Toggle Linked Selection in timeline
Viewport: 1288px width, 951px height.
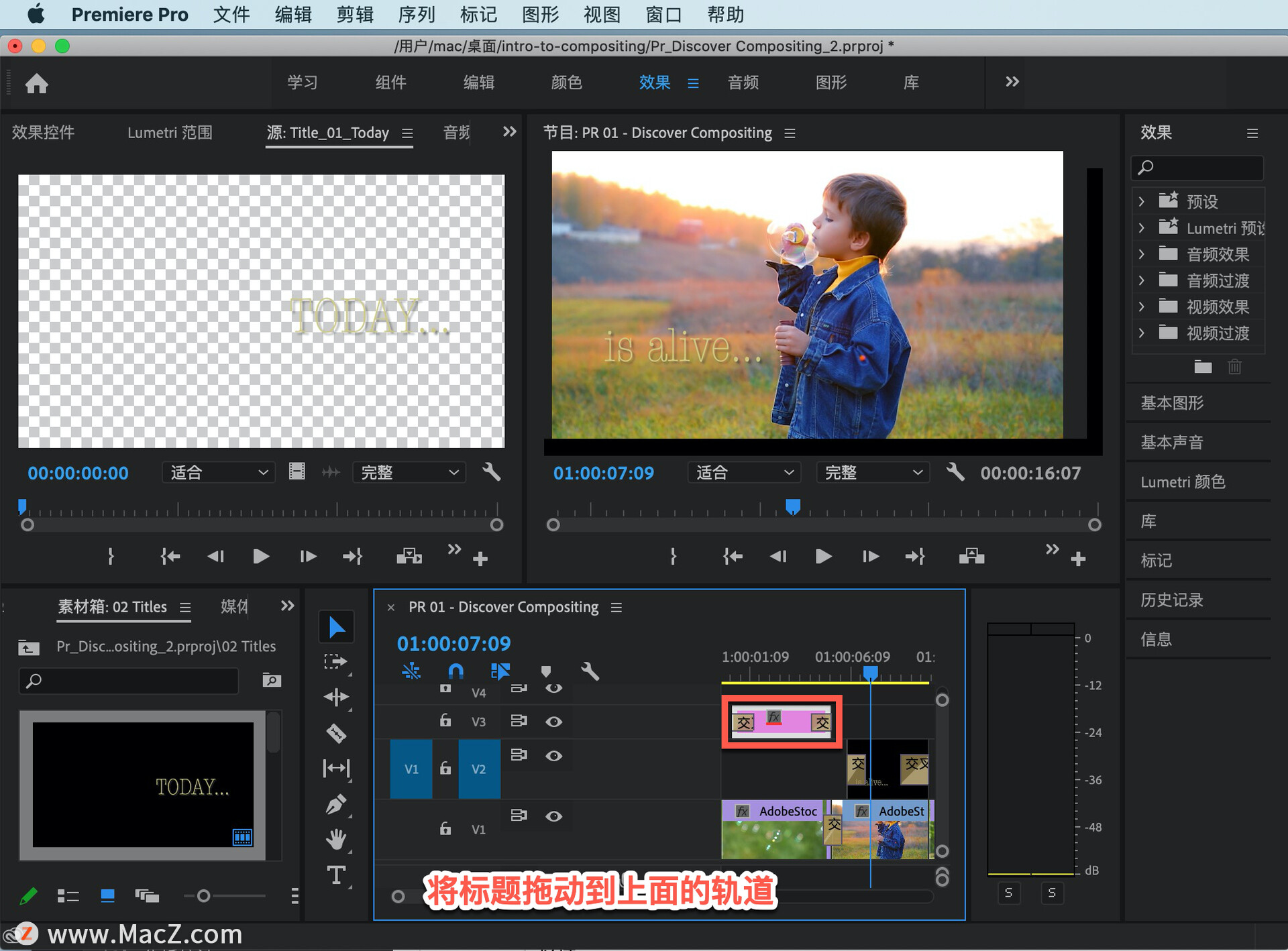click(x=500, y=671)
